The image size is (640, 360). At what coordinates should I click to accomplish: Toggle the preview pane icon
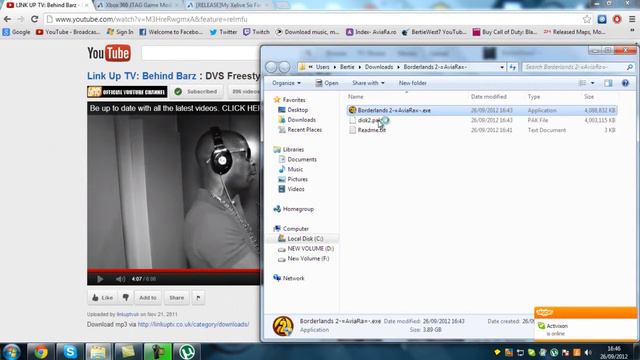[608, 83]
